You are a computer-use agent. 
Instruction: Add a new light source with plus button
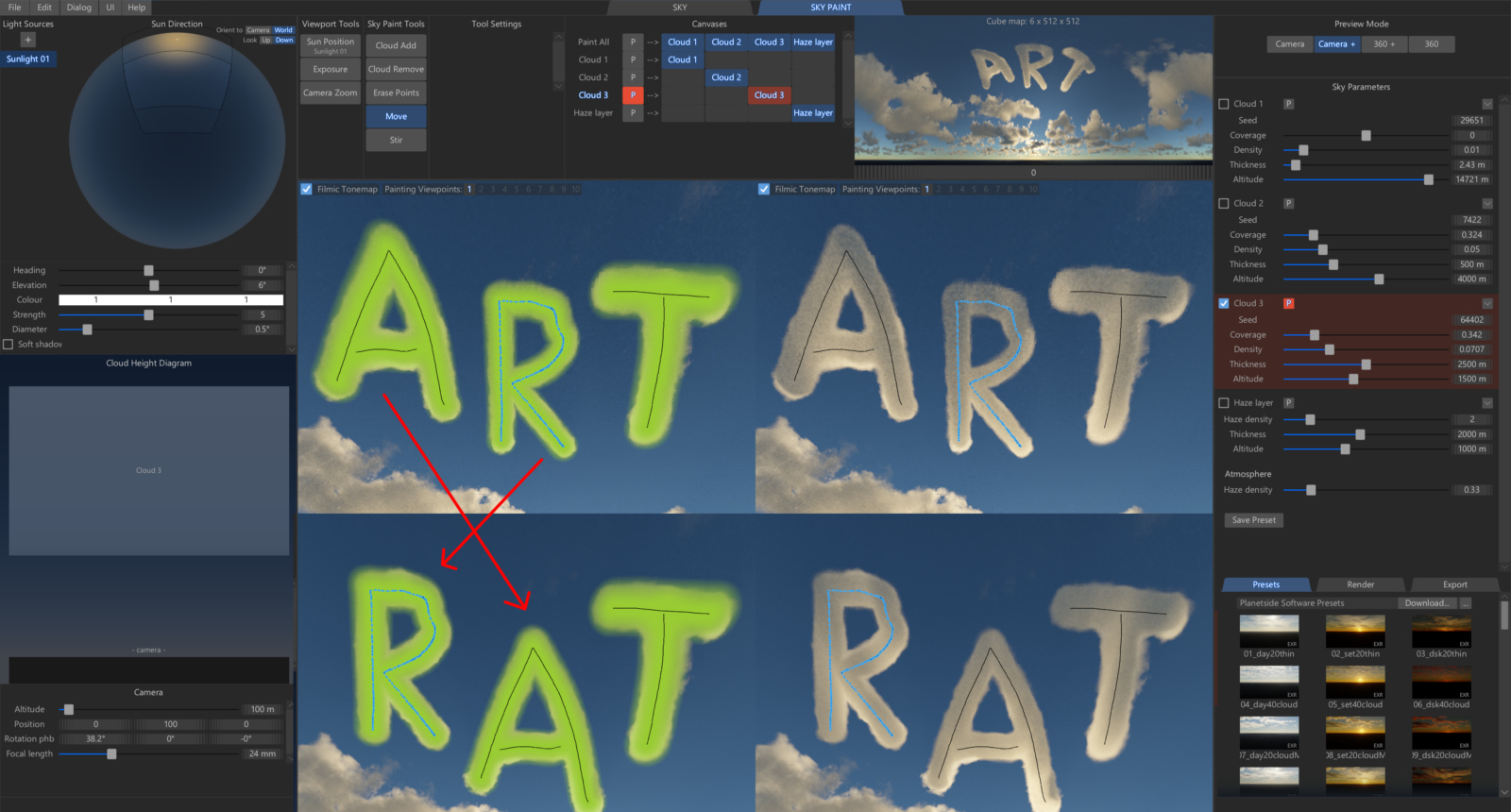pos(27,40)
